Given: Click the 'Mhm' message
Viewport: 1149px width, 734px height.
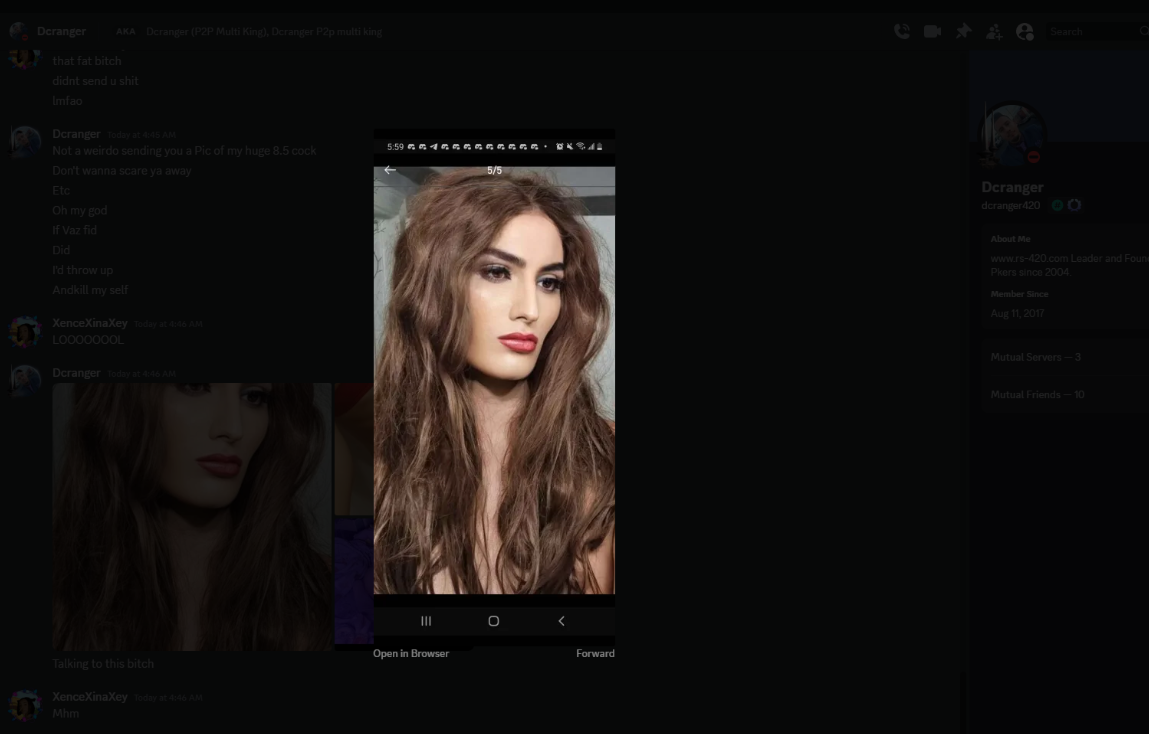Looking at the screenshot, I should [65, 713].
